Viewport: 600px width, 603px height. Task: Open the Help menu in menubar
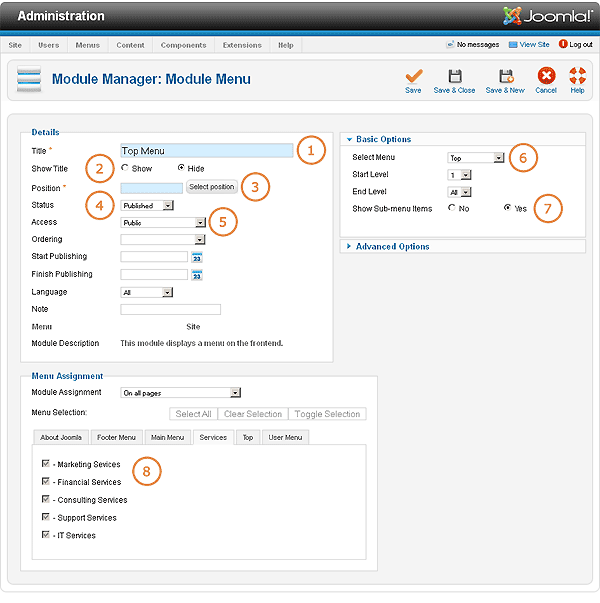[x=286, y=45]
